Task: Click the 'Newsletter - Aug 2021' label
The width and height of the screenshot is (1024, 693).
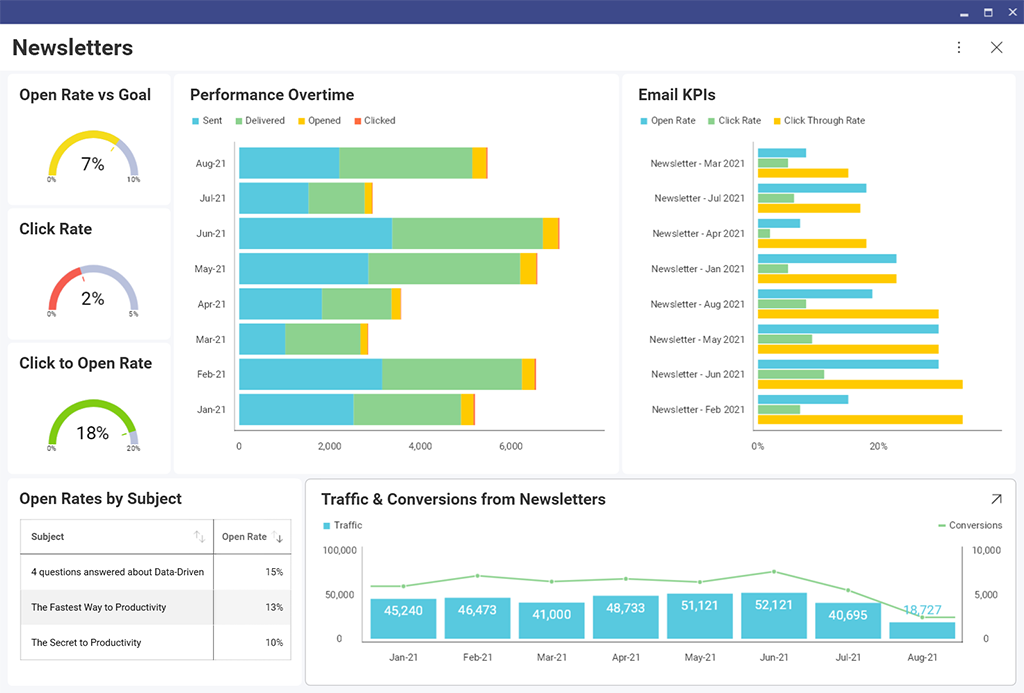Action: pyautogui.click(x=697, y=304)
